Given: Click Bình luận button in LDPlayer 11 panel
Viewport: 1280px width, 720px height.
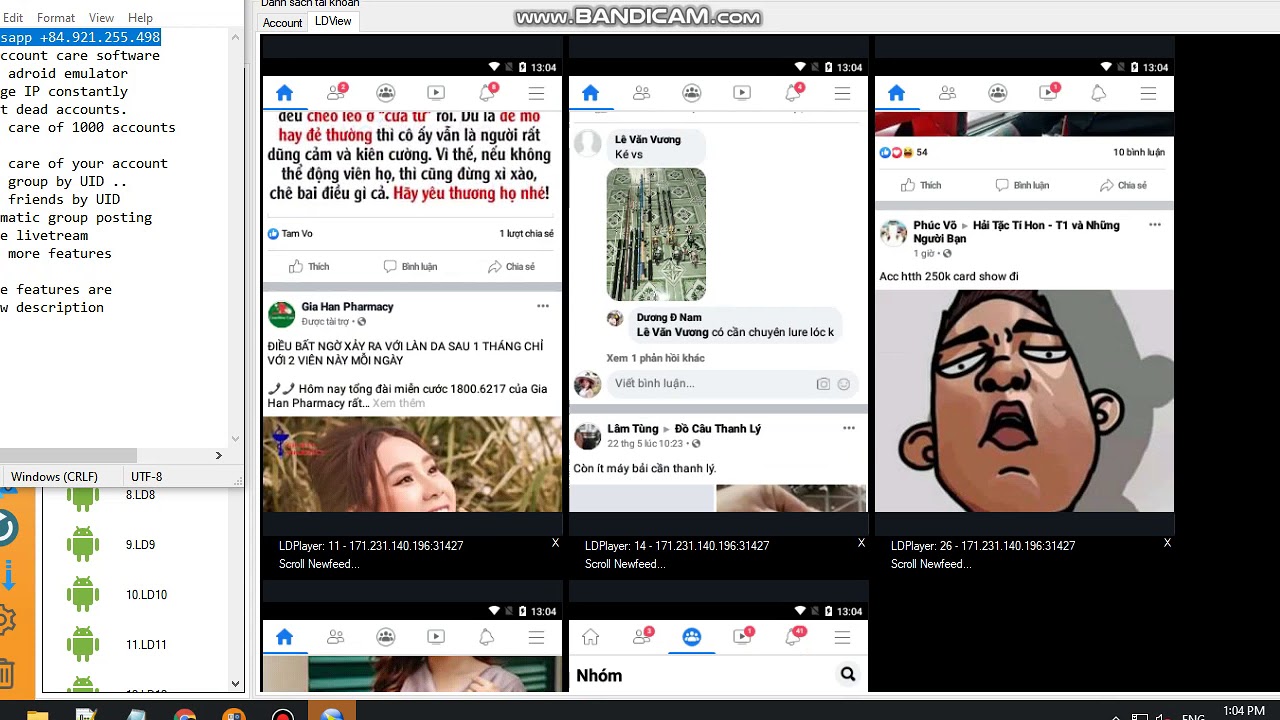Looking at the screenshot, I should [411, 267].
